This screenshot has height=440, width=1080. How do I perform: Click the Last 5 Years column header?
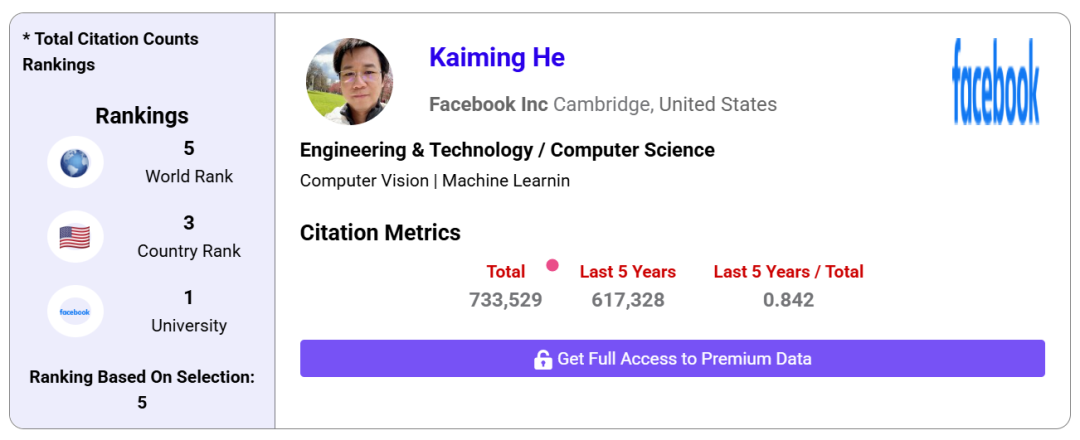pyautogui.click(x=627, y=271)
